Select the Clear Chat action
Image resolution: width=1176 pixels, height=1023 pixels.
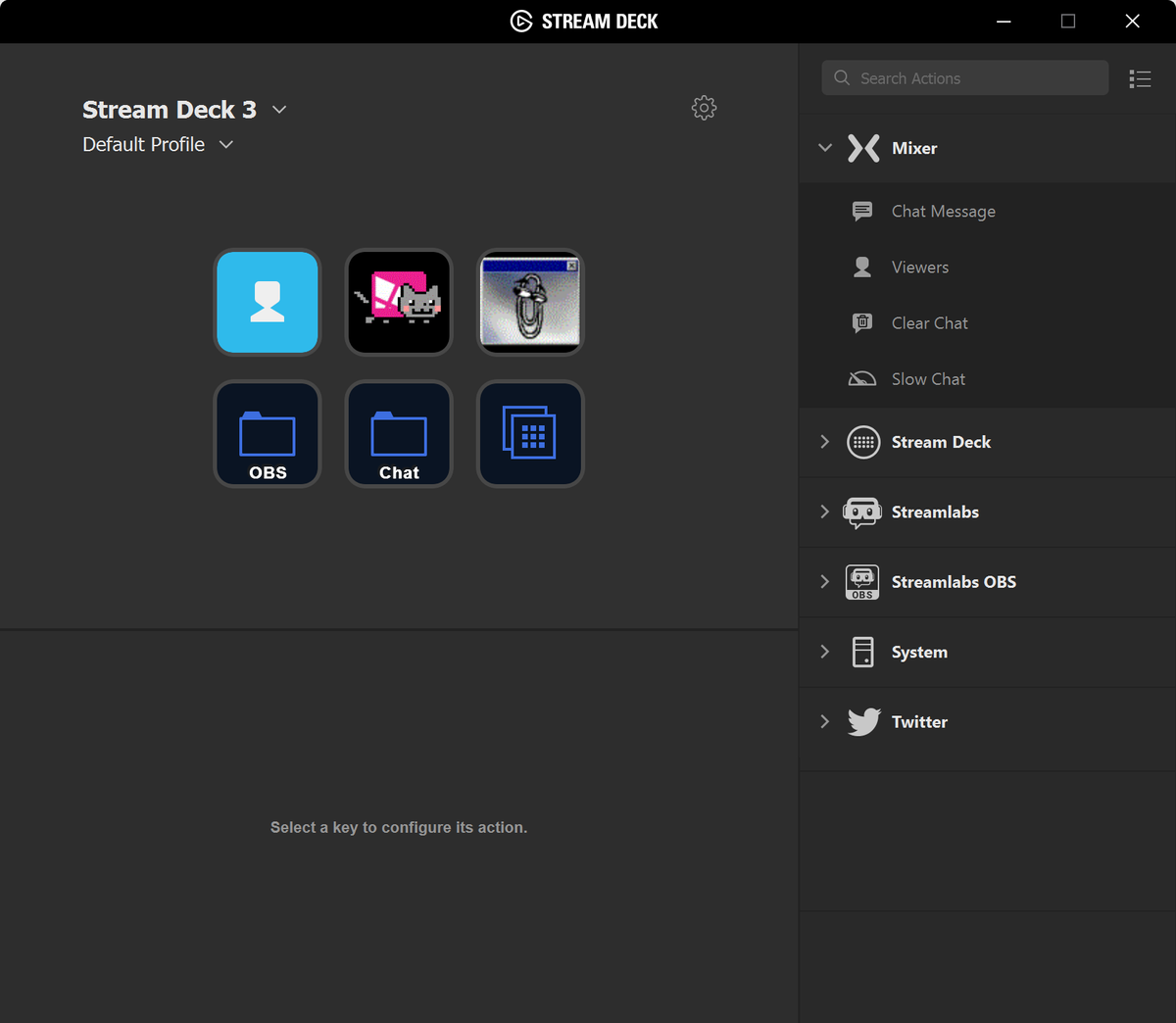click(929, 322)
